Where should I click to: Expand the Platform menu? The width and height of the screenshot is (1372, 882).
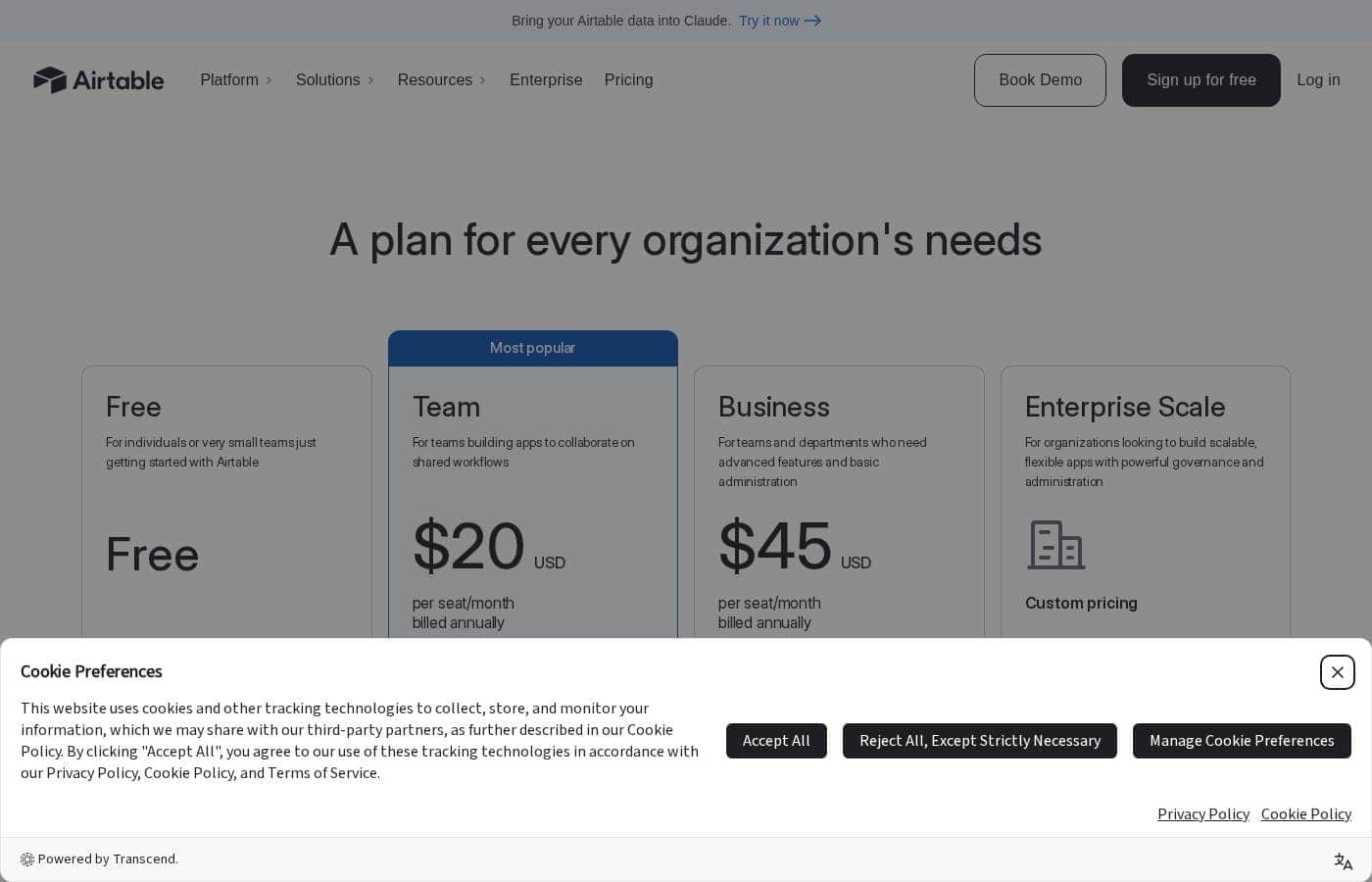[236, 80]
